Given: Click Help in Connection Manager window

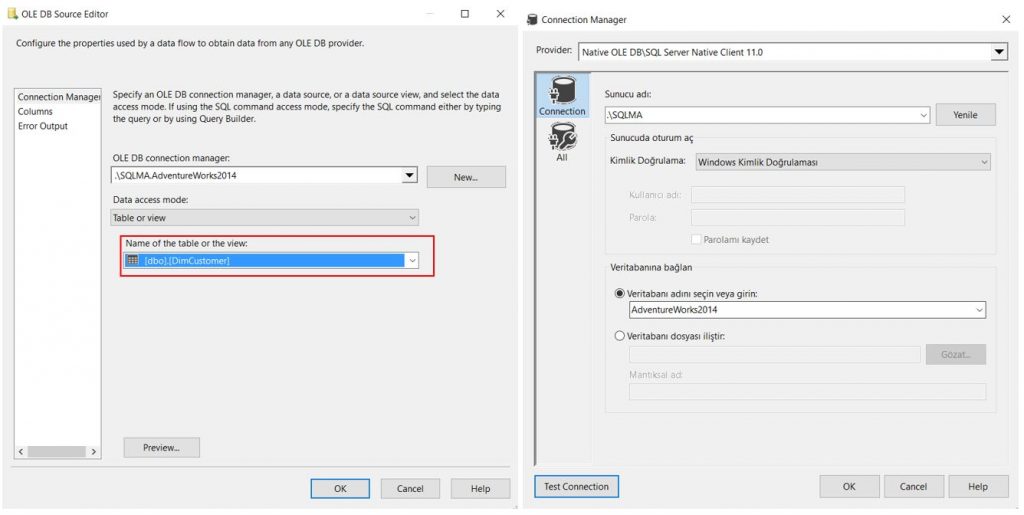Looking at the screenshot, I should 978,486.
